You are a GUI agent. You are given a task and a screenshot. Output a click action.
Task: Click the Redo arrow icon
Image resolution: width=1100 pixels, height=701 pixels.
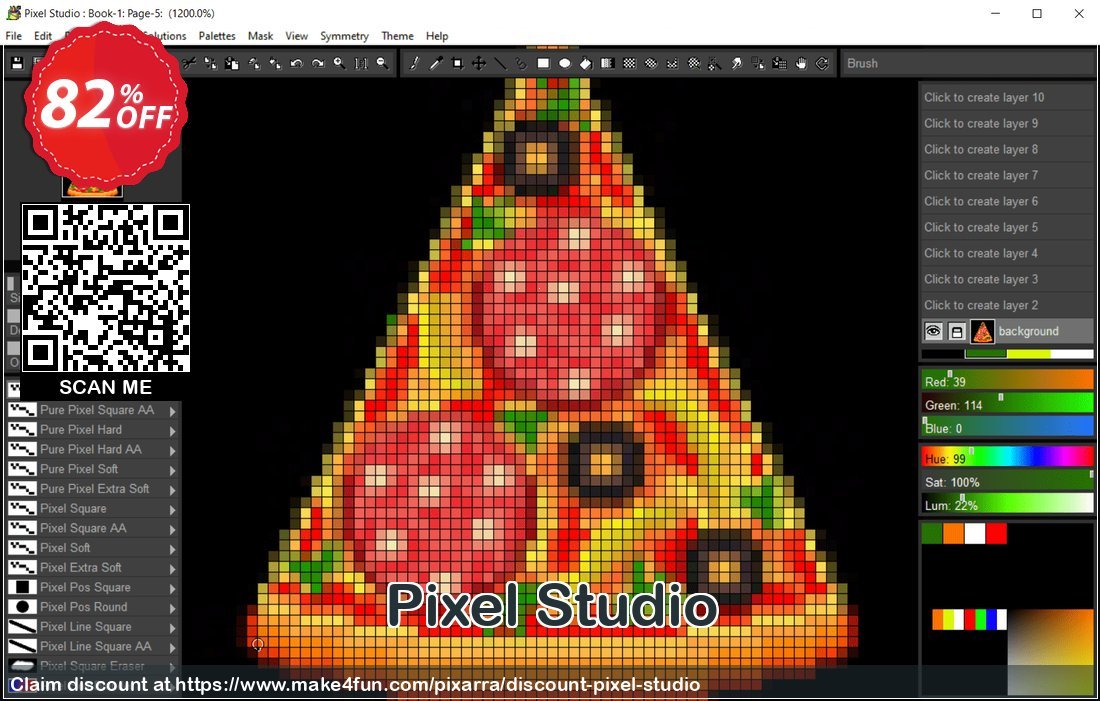(x=318, y=63)
